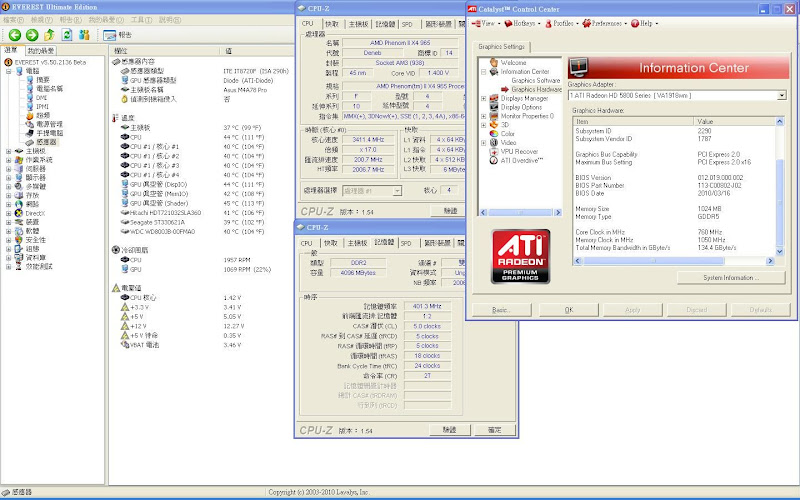Click the Basic... button in Catalyst
Image resolution: width=800 pixels, height=500 pixels.
pos(502,310)
